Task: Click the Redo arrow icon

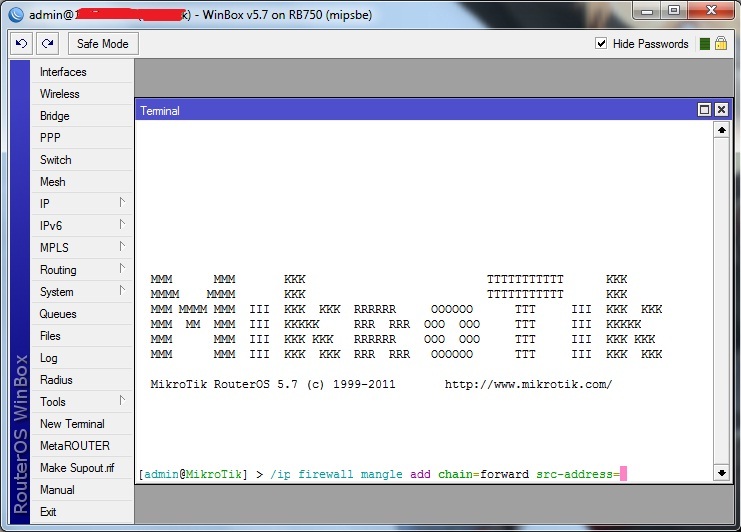Action: click(x=47, y=44)
